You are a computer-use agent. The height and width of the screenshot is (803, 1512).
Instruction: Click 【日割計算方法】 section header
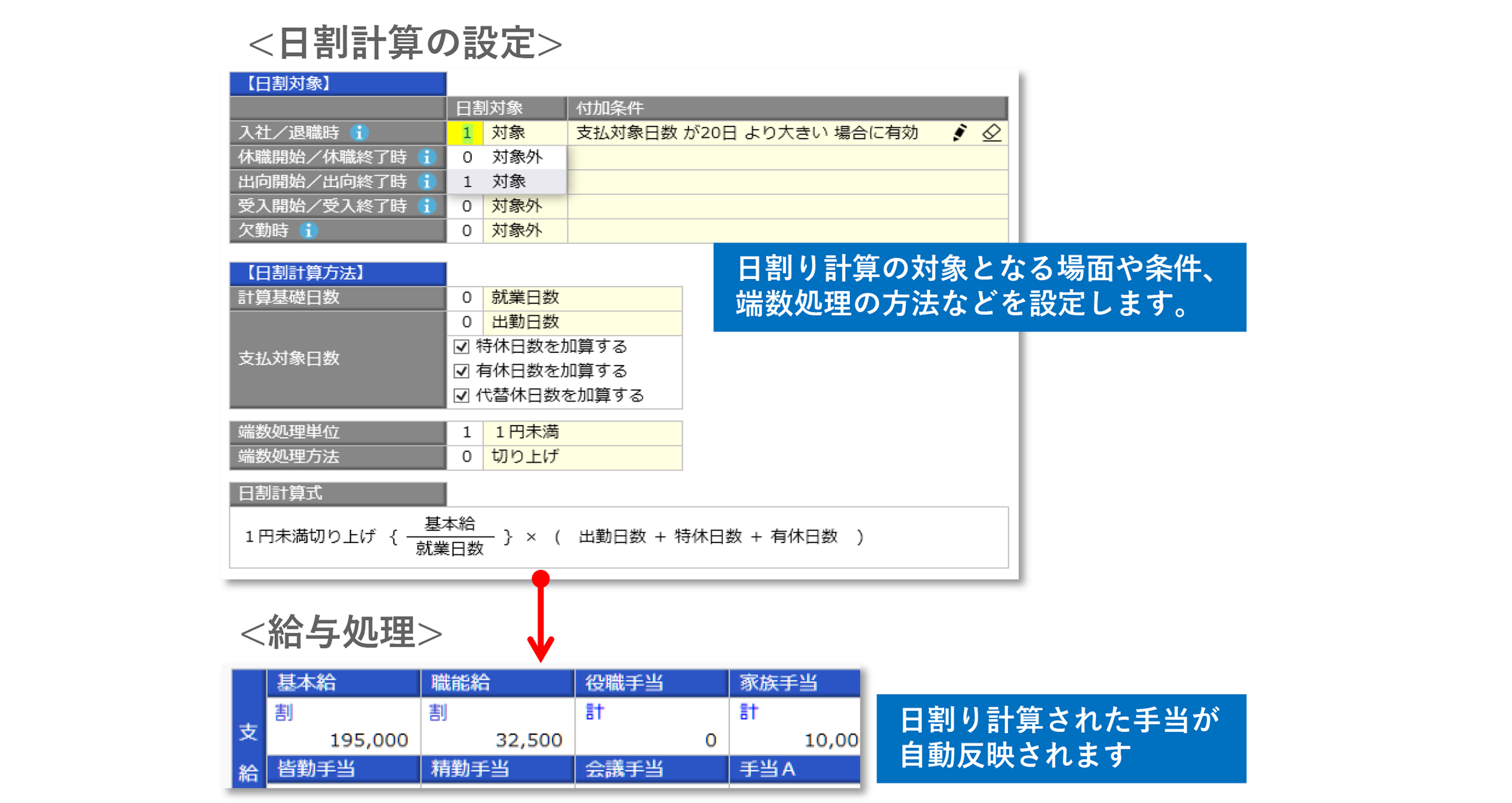tap(338, 273)
